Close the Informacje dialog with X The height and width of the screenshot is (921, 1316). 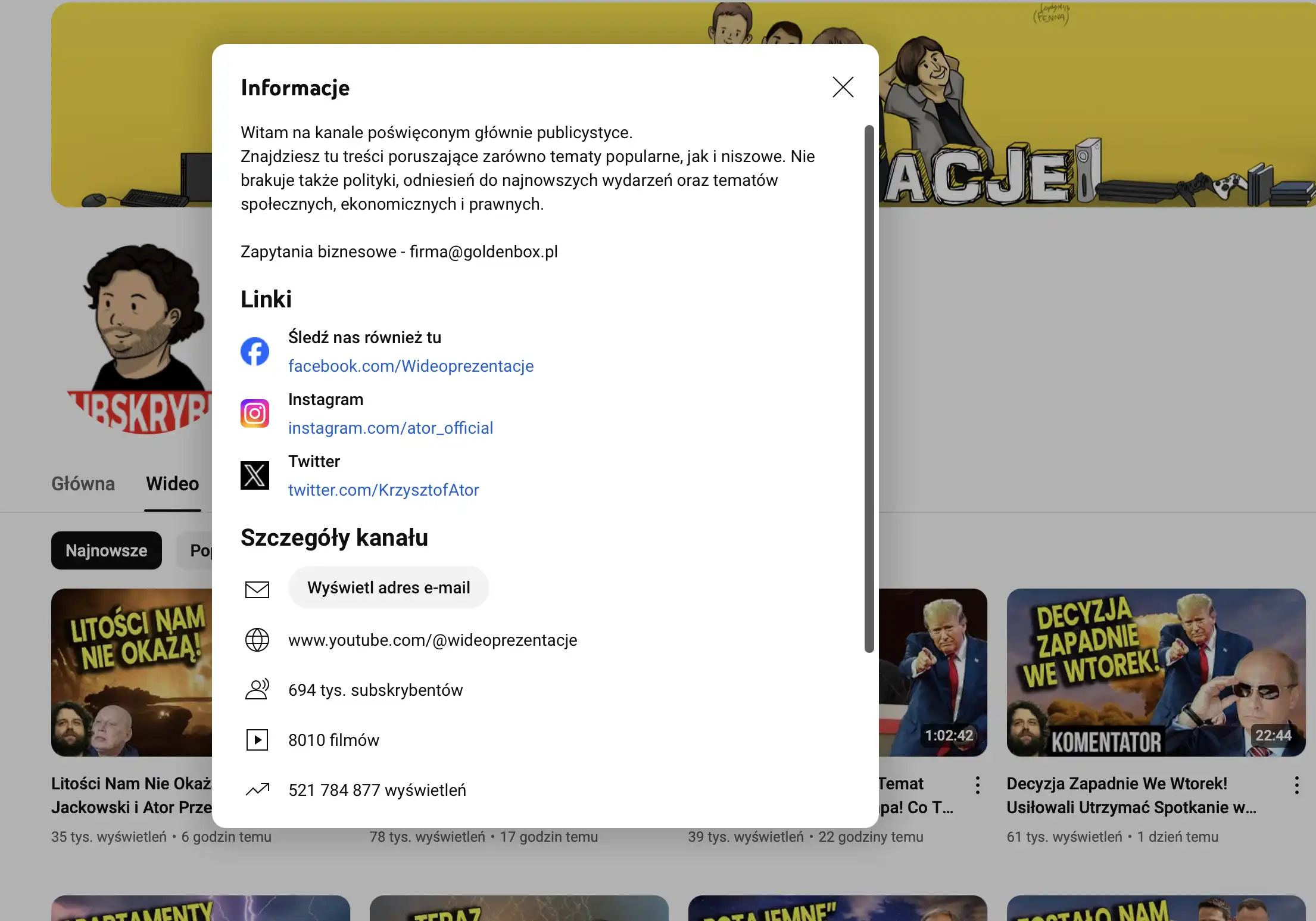click(843, 88)
